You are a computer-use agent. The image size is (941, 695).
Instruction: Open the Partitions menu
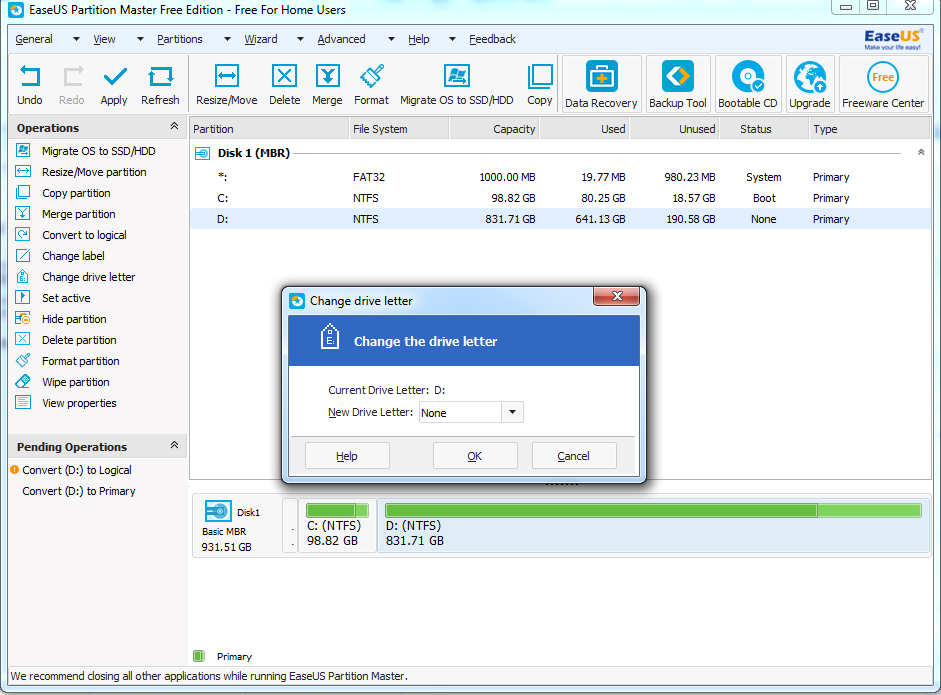pos(180,39)
